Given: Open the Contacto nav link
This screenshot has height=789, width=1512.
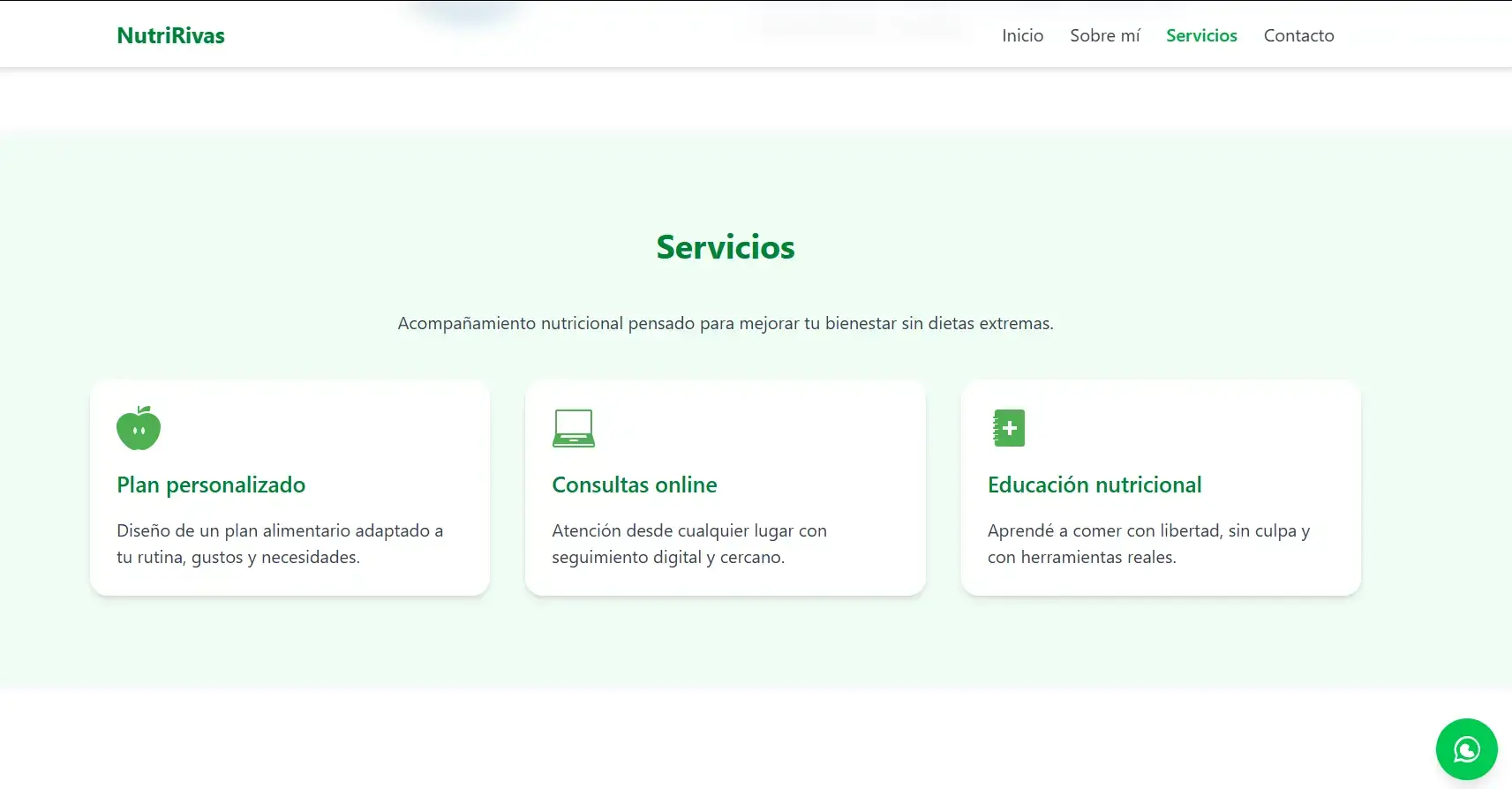Looking at the screenshot, I should point(1298,35).
